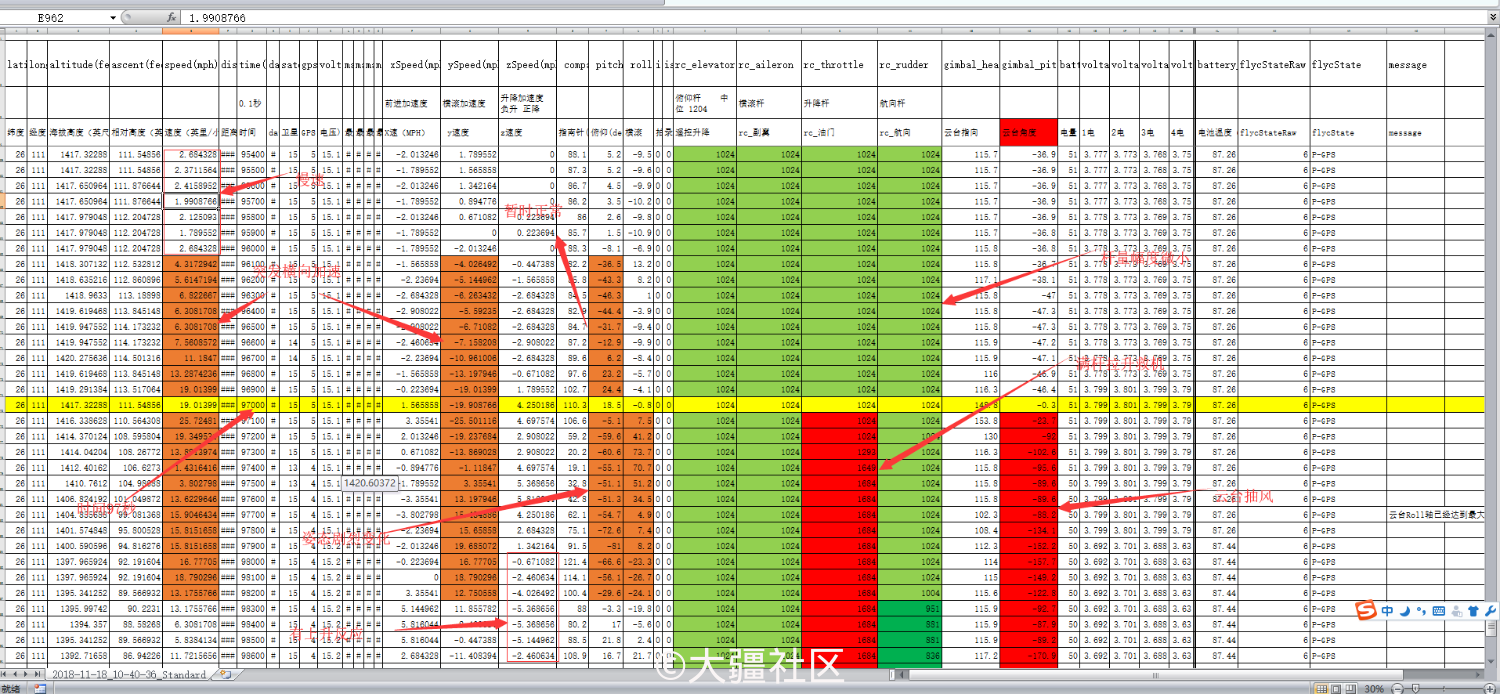
Task: Click the previous sheet navigation arrow
Action: [x=17, y=675]
